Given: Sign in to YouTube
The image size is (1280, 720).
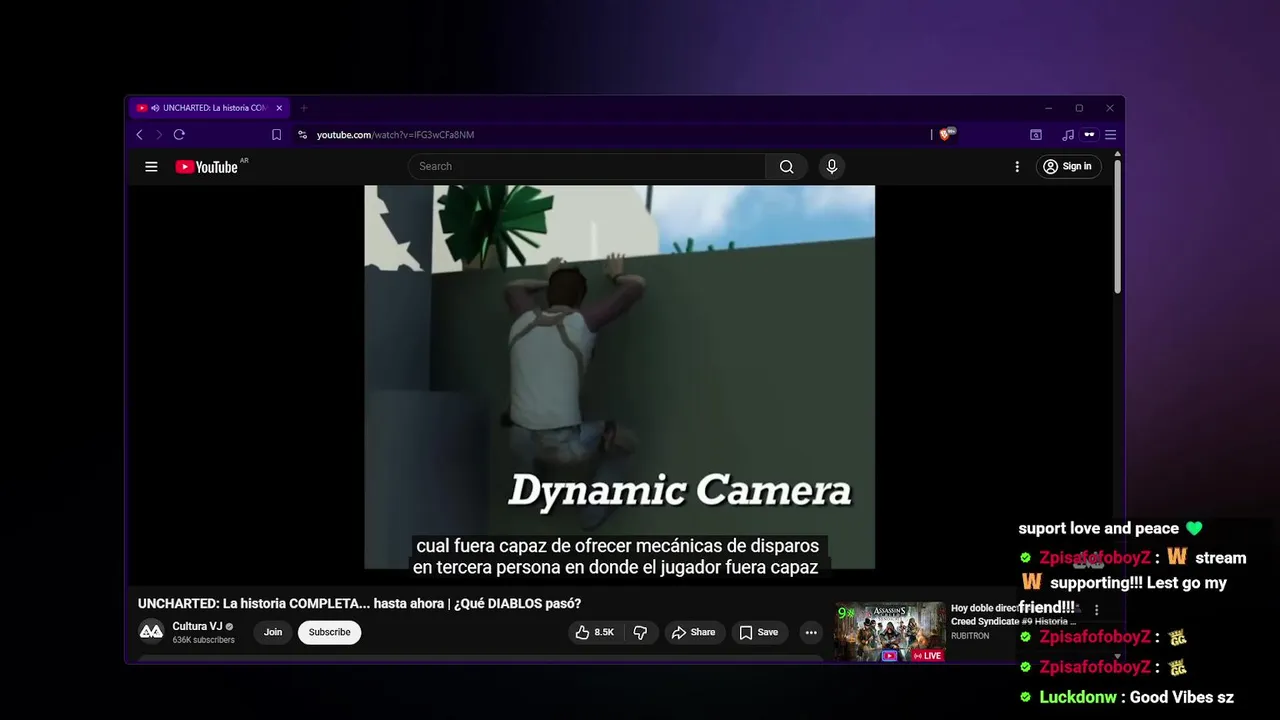Looking at the screenshot, I should [x=1068, y=167].
